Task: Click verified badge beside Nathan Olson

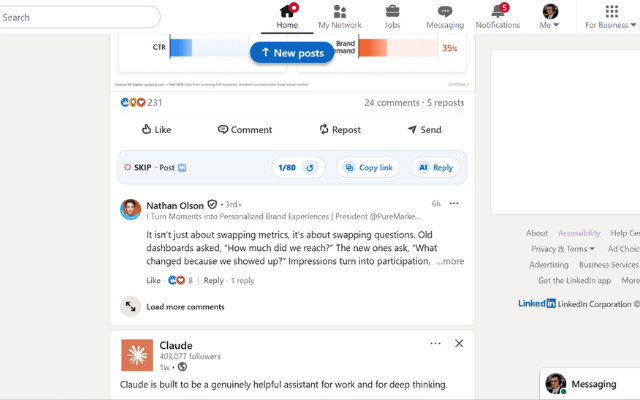Action: [x=212, y=204]
